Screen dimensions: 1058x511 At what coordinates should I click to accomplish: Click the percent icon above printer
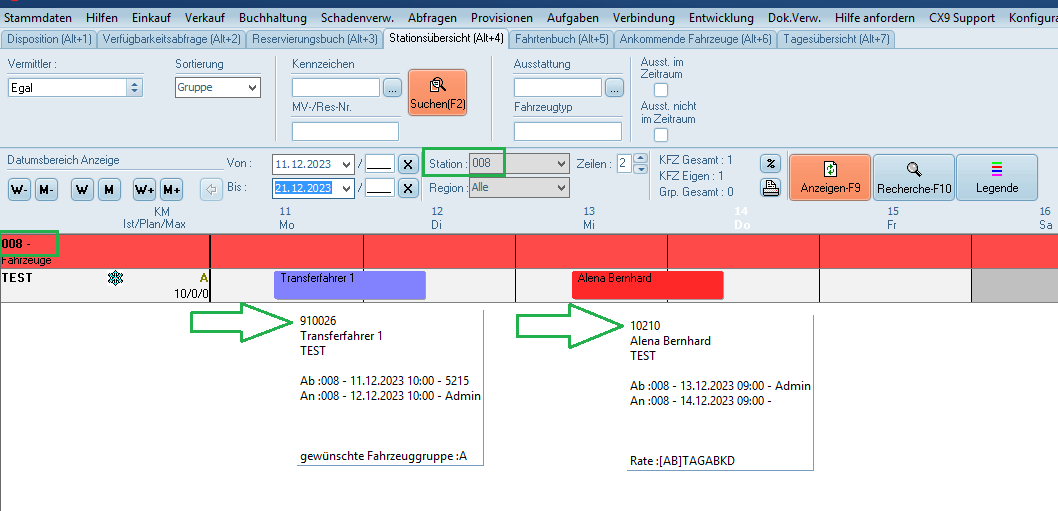(x=770, y=164)
